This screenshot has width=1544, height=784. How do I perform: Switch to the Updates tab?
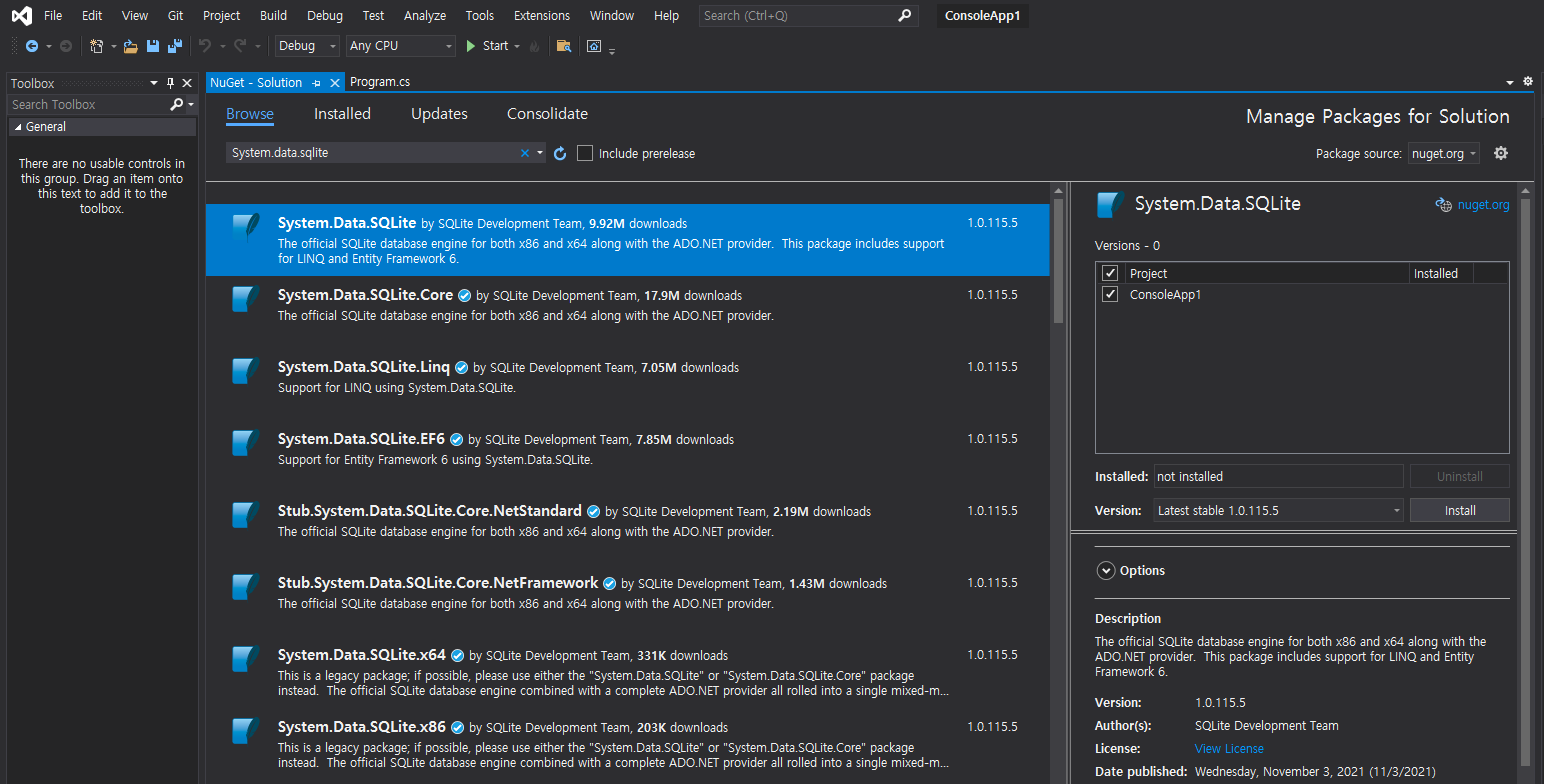click(x=439, y=114)
